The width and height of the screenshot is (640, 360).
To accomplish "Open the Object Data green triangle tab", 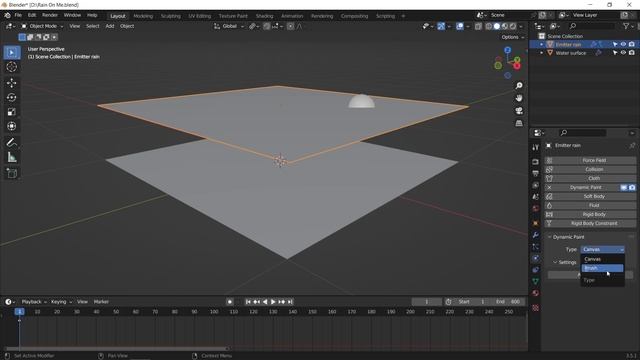I will coord(536,281).
